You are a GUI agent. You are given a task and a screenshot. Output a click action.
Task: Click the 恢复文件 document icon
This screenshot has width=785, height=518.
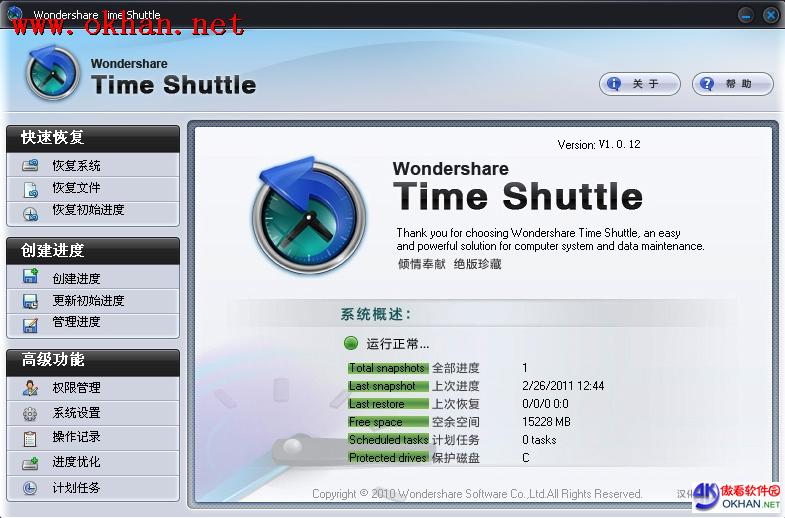pos(31,190)
